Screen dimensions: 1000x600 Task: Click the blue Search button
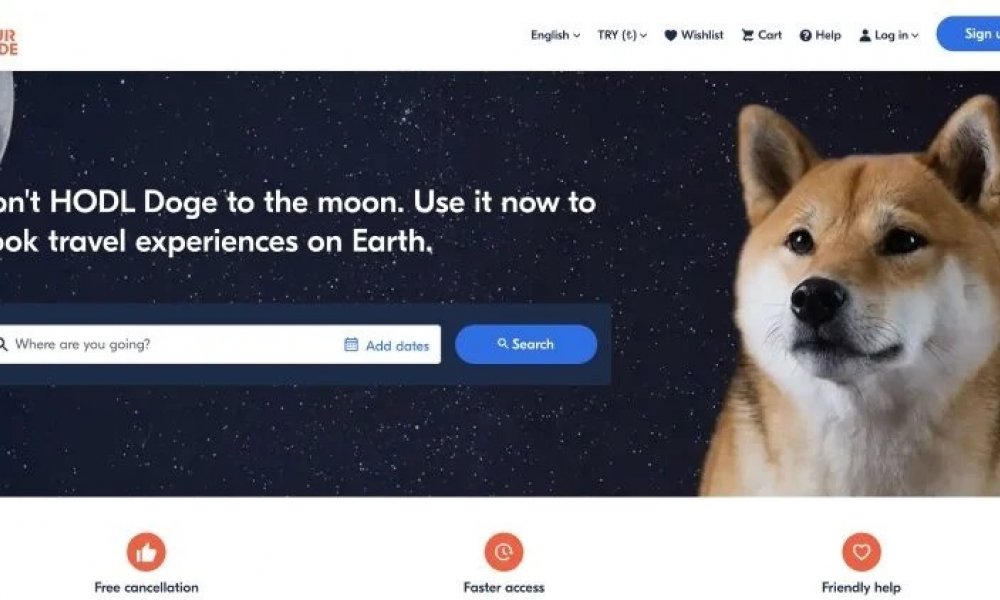pos(526,344)
